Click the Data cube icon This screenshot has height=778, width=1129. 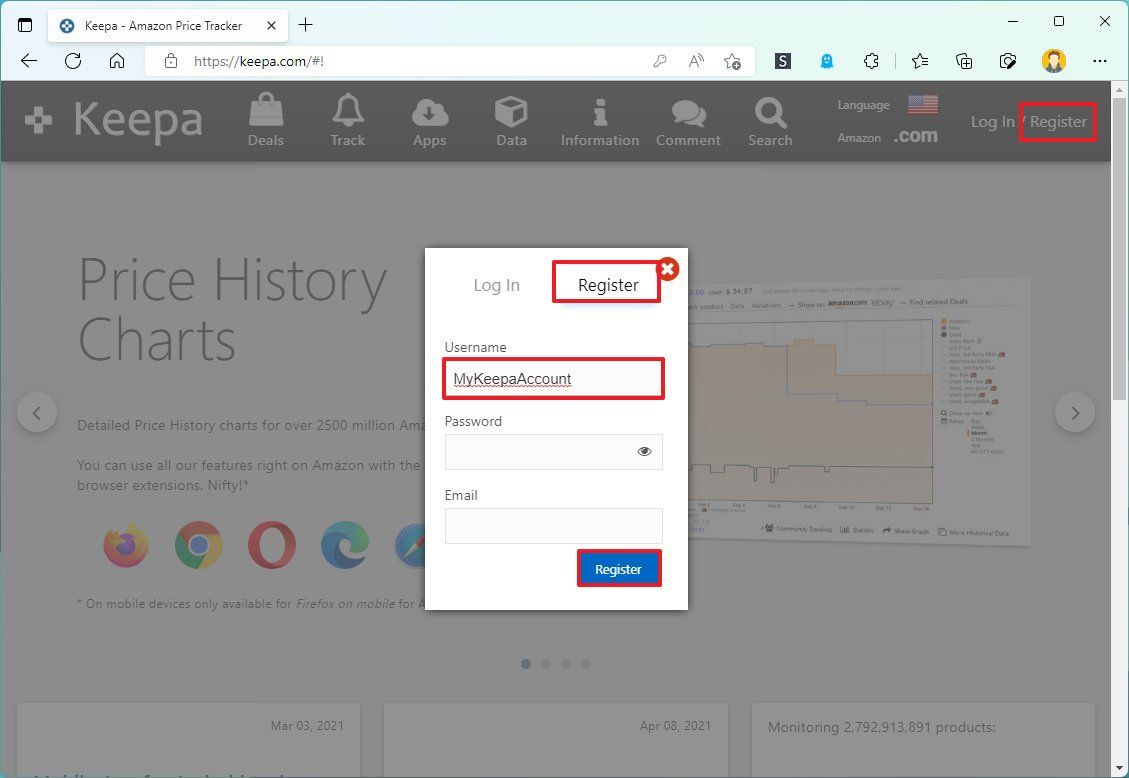tap(510, 110)
